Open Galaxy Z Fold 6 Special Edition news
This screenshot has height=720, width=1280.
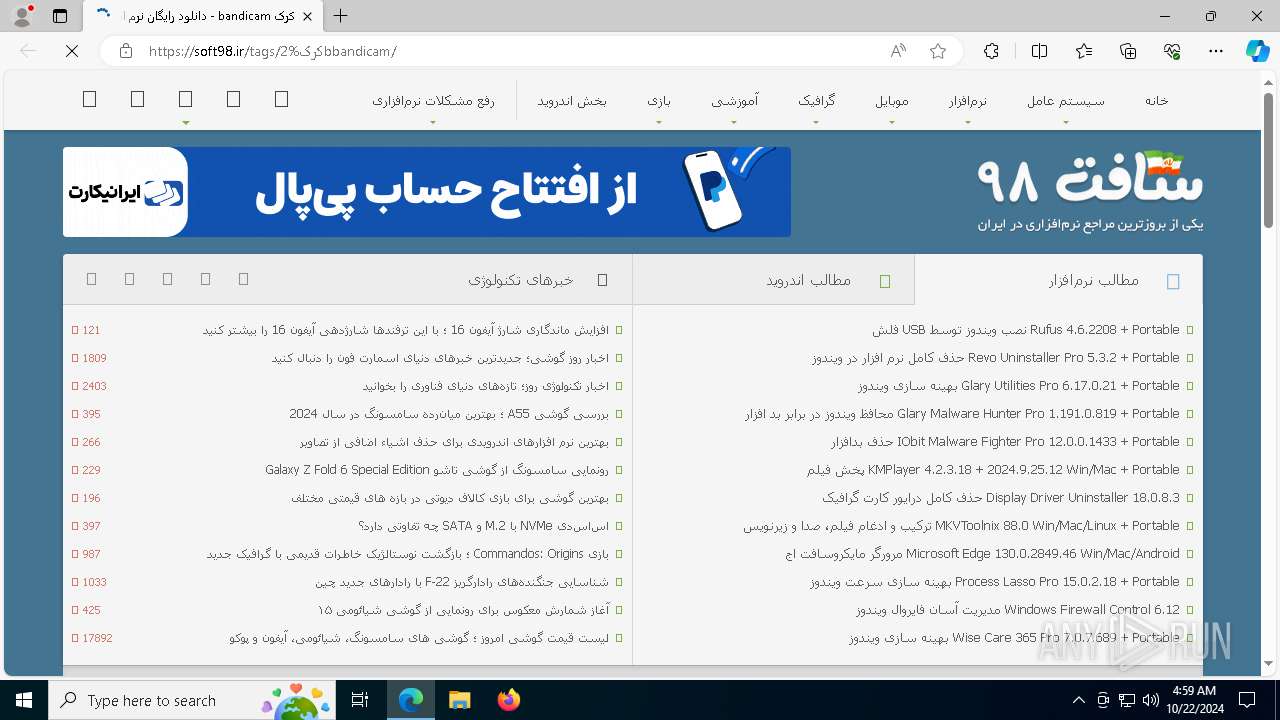tap(437, 470)
